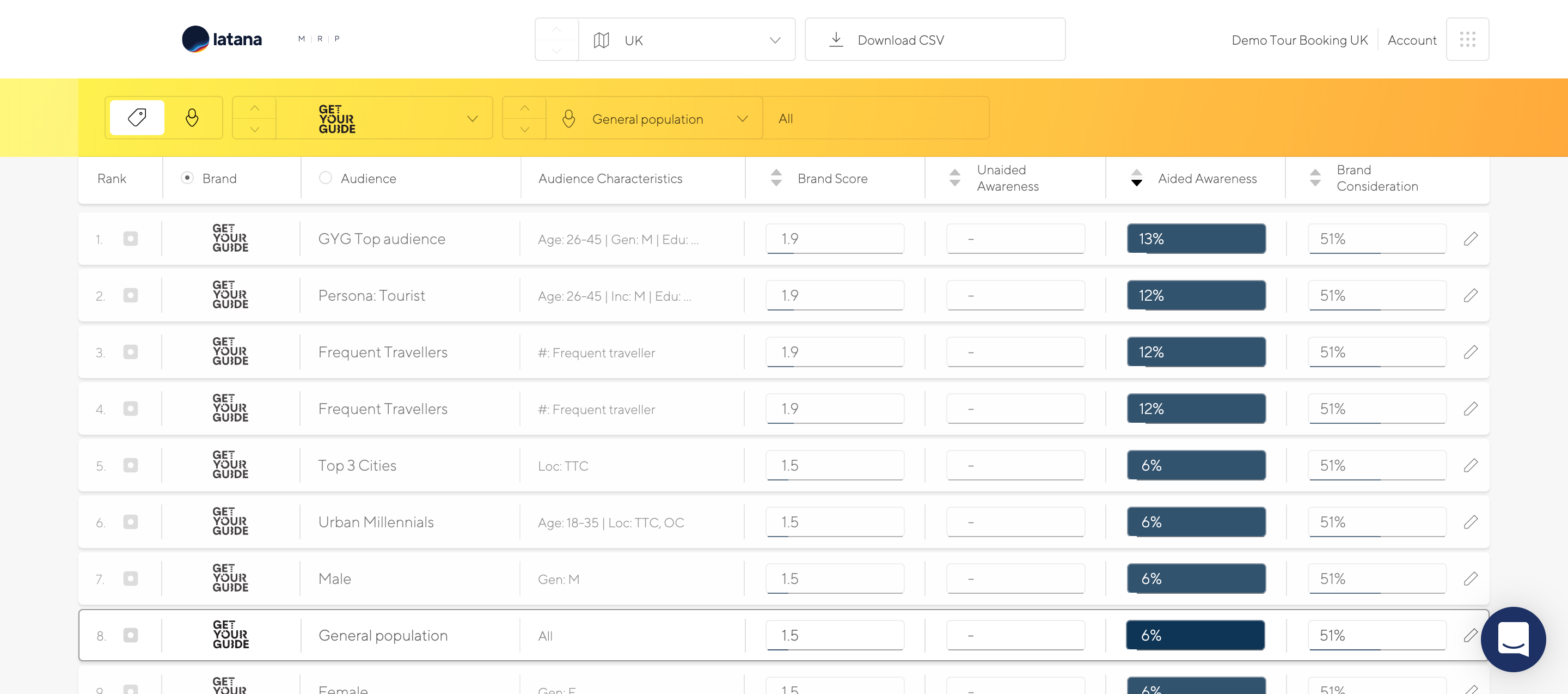Edit the Male audience row

pyautogui.click(x=1471, y=579)
